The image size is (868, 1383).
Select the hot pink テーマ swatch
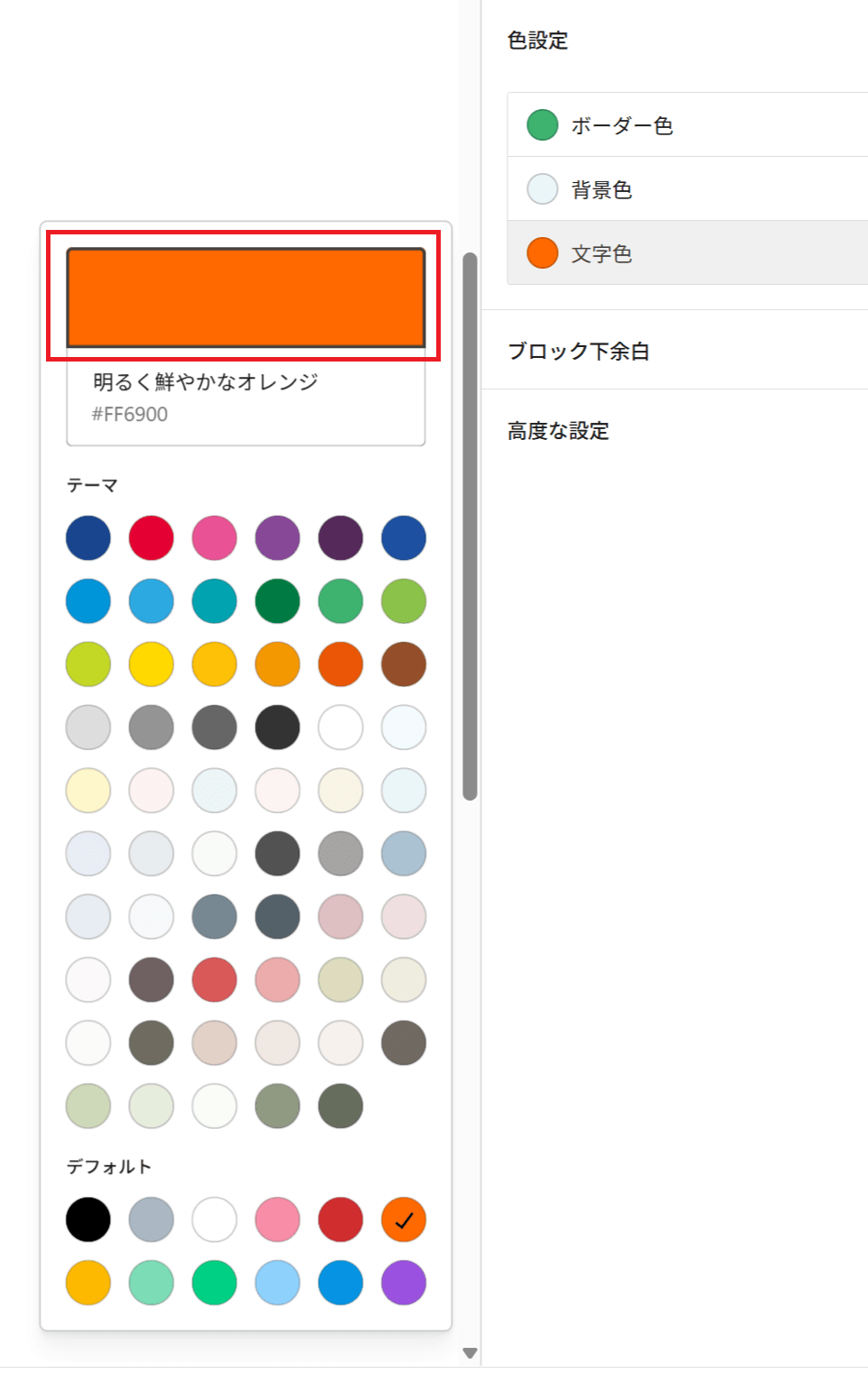[215, 538]
